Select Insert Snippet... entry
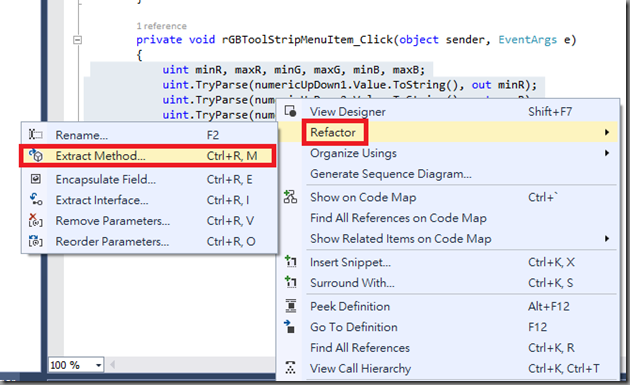630x385 pixels. 448,262
